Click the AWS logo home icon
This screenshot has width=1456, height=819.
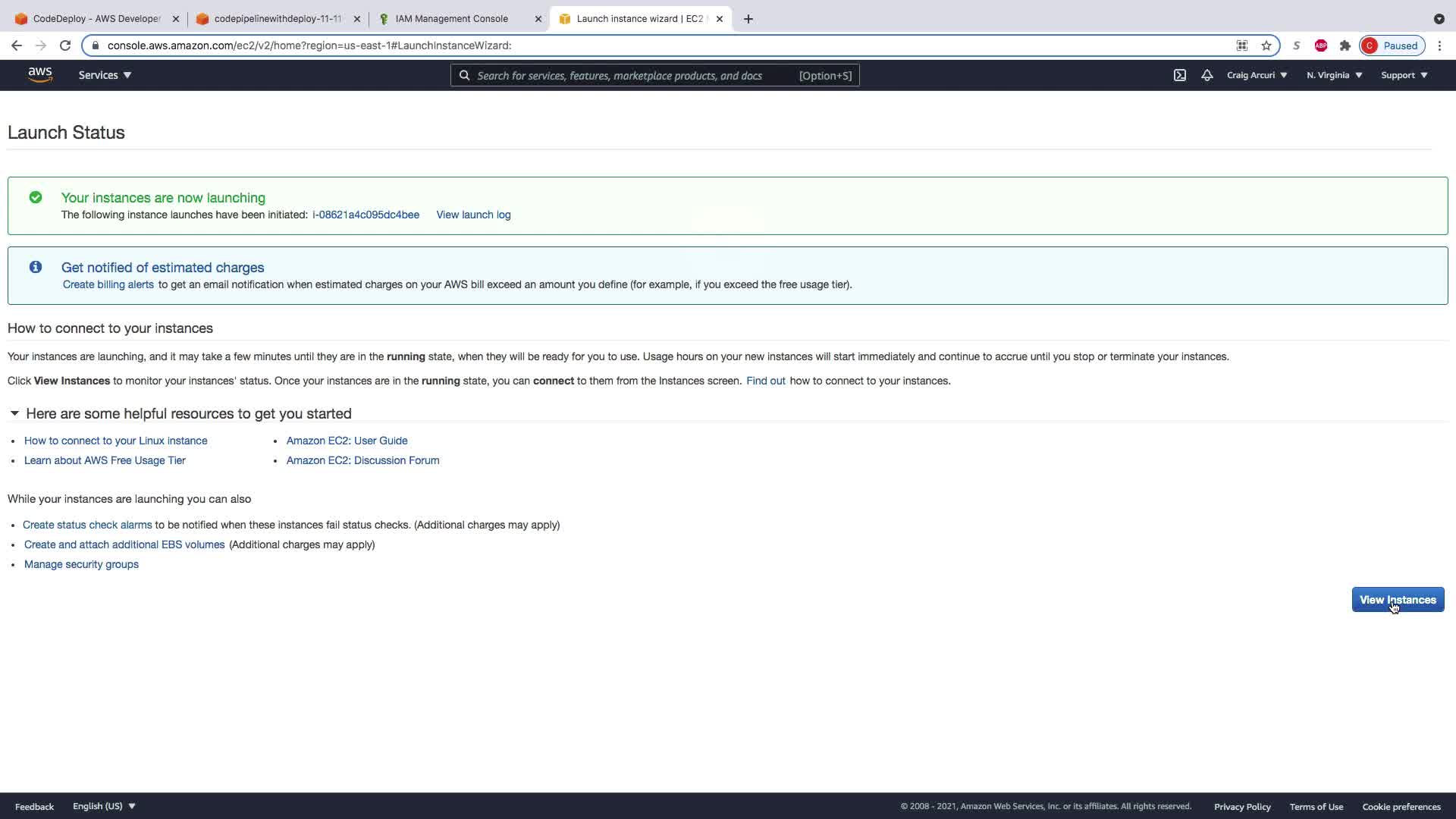(40, 75)
